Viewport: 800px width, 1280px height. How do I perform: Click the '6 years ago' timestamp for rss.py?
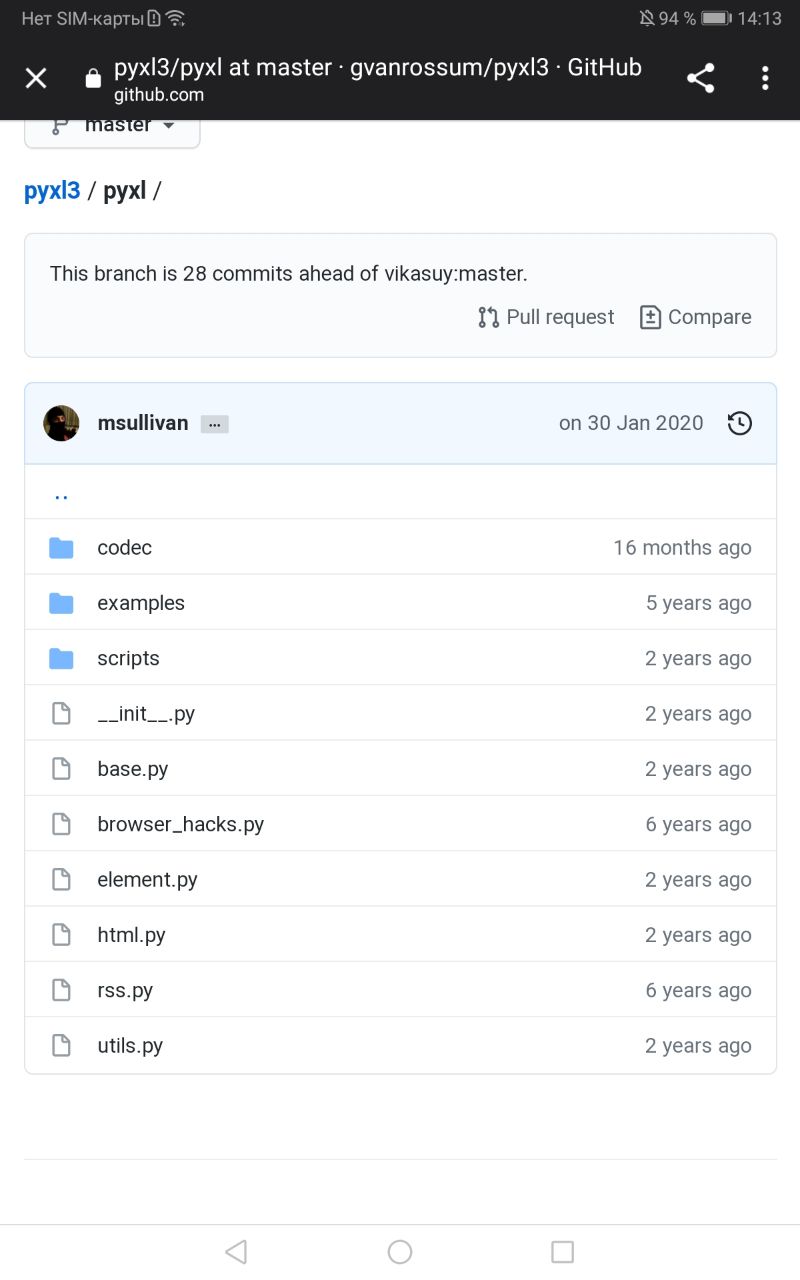tap(698, 990)
